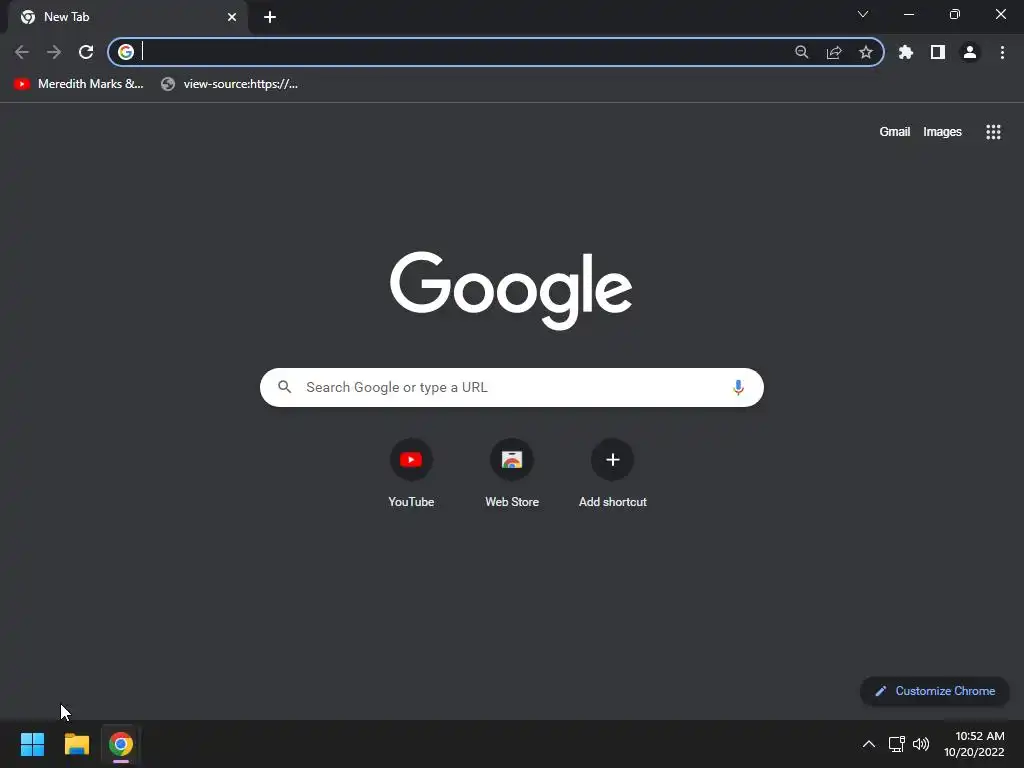Click the Customize Chrome button
Image resolution: width=1024 pixels, height=768 pixels.
(x=935, y=691)
